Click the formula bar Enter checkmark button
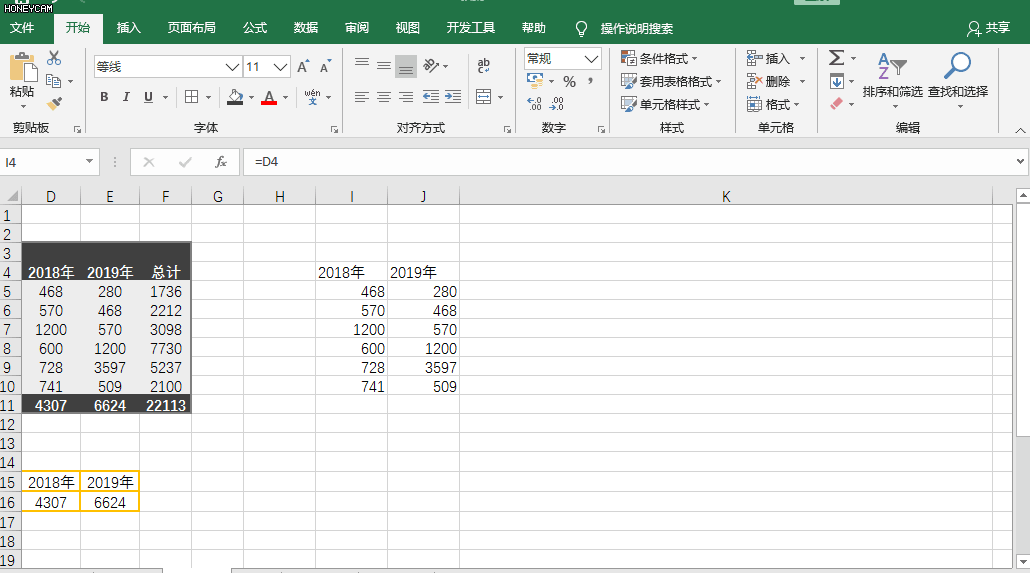Image resolution: width=1030 pixels, height=573 pixels. point(185,162)
